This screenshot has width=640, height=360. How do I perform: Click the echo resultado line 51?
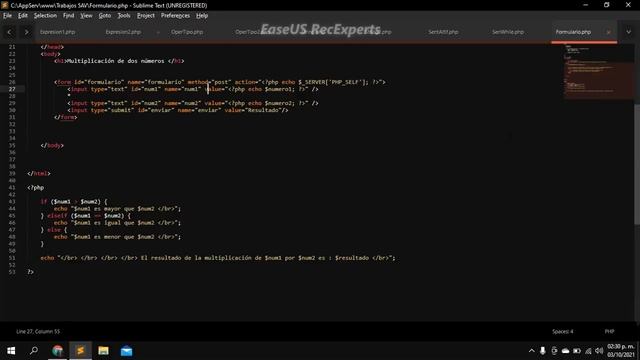(218, 258)
